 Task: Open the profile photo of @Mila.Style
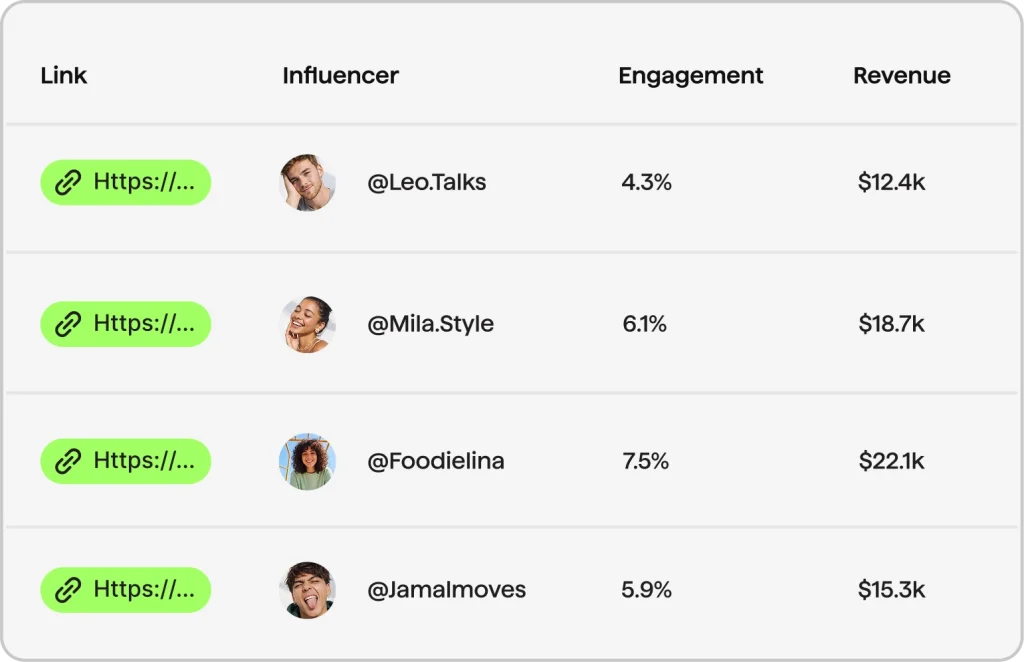tap(307, 324)
